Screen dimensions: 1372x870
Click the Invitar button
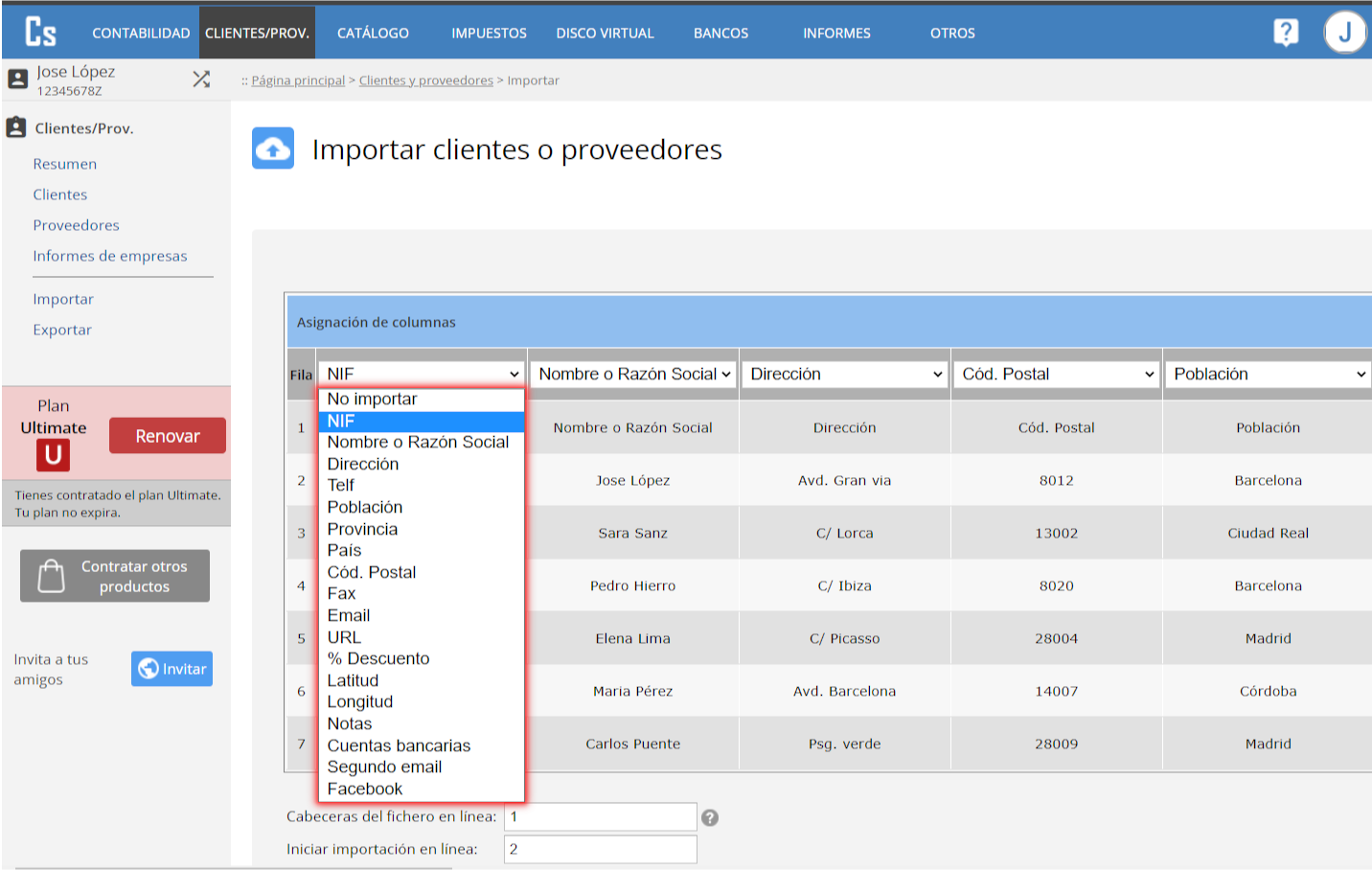point(171,669)
